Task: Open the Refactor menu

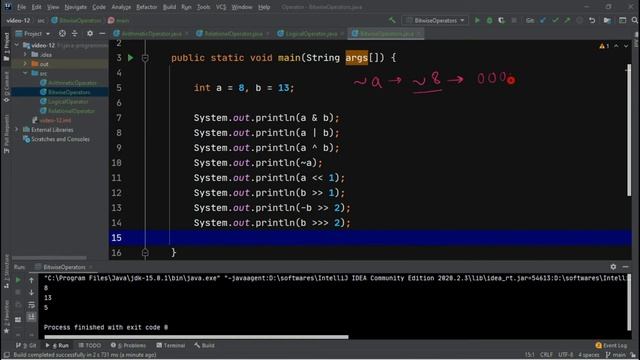Action: [x=147, y=7]
